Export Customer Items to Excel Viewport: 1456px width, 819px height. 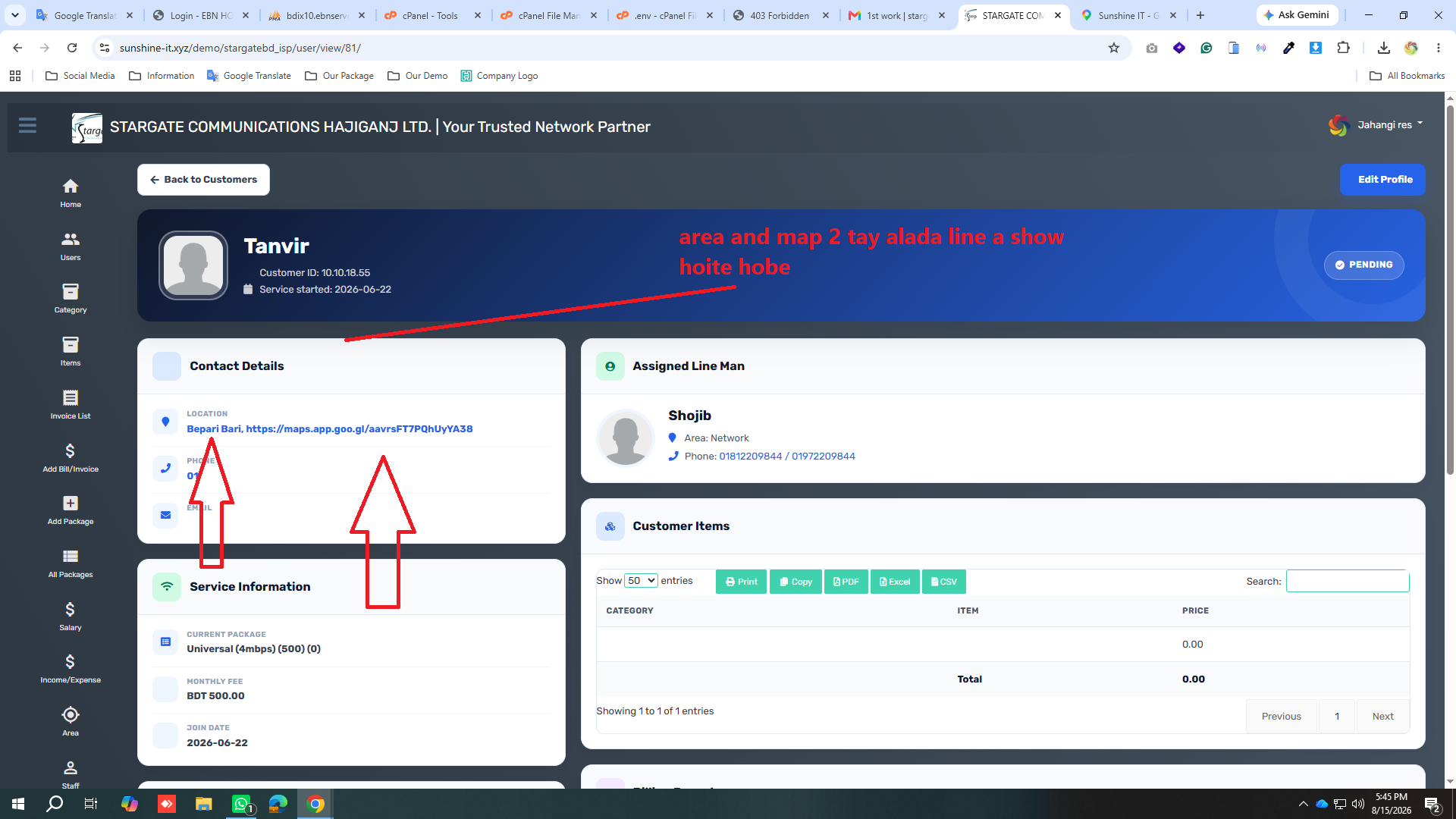[895, 582]
